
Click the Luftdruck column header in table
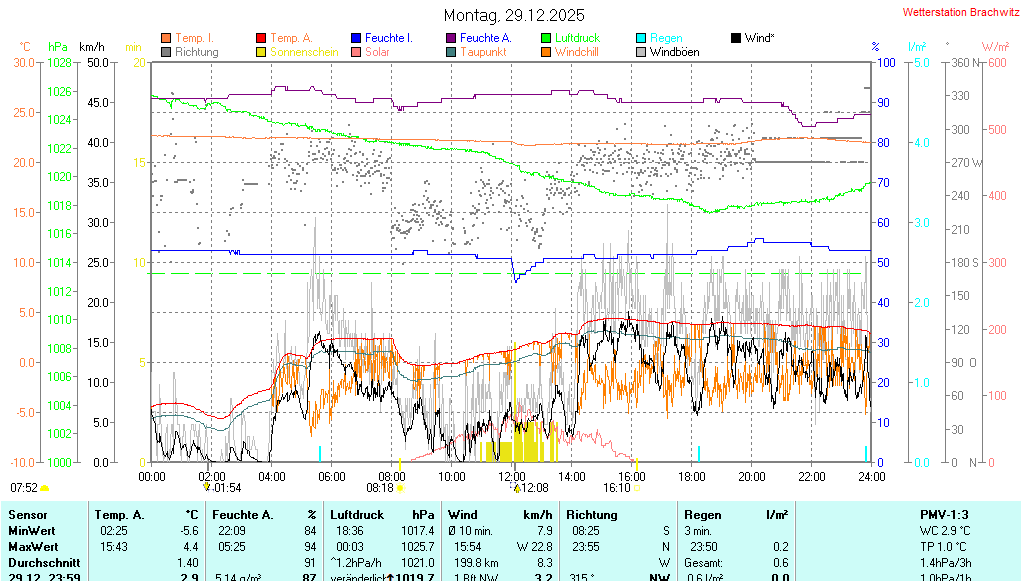357,514
